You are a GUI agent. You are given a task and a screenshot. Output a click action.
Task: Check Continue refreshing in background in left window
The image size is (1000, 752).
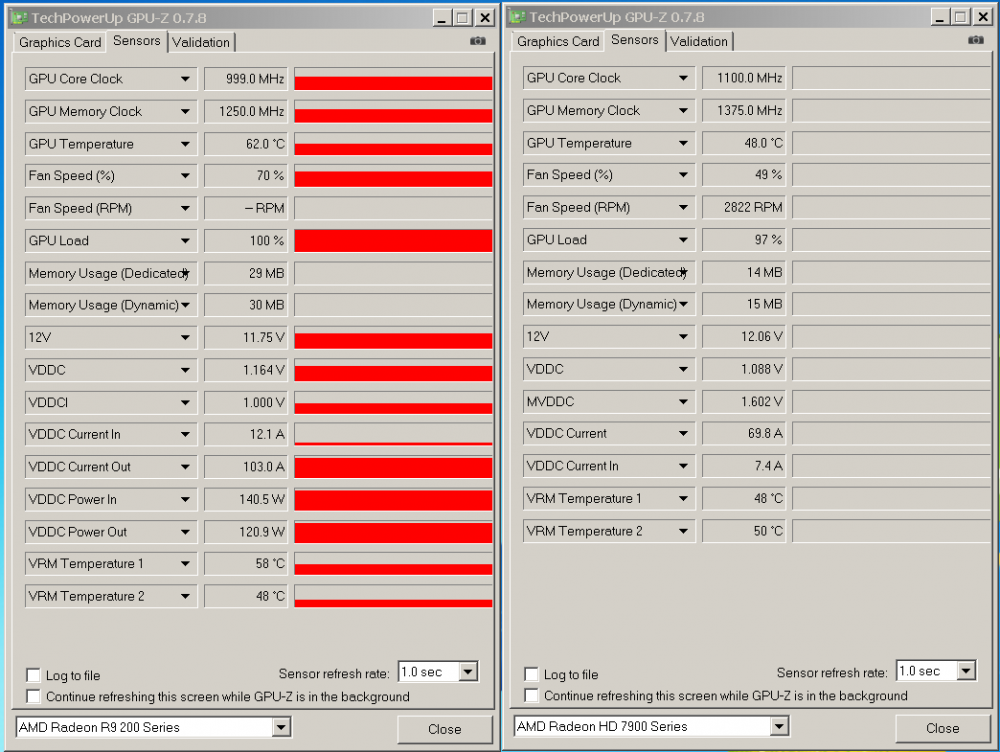pyautogui.click(x=34, y=696)
